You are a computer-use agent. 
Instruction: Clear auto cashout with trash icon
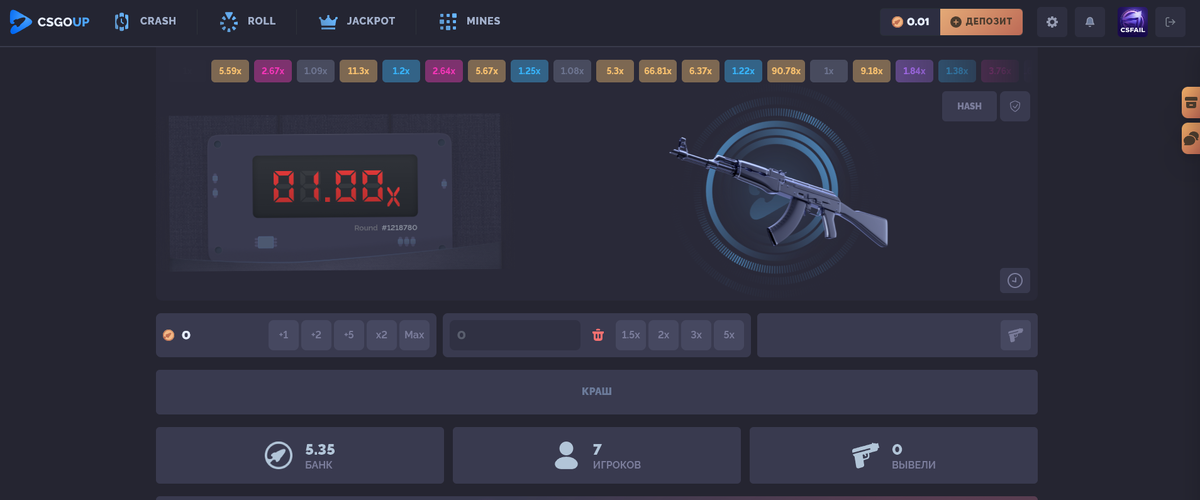tap(598, 335)
